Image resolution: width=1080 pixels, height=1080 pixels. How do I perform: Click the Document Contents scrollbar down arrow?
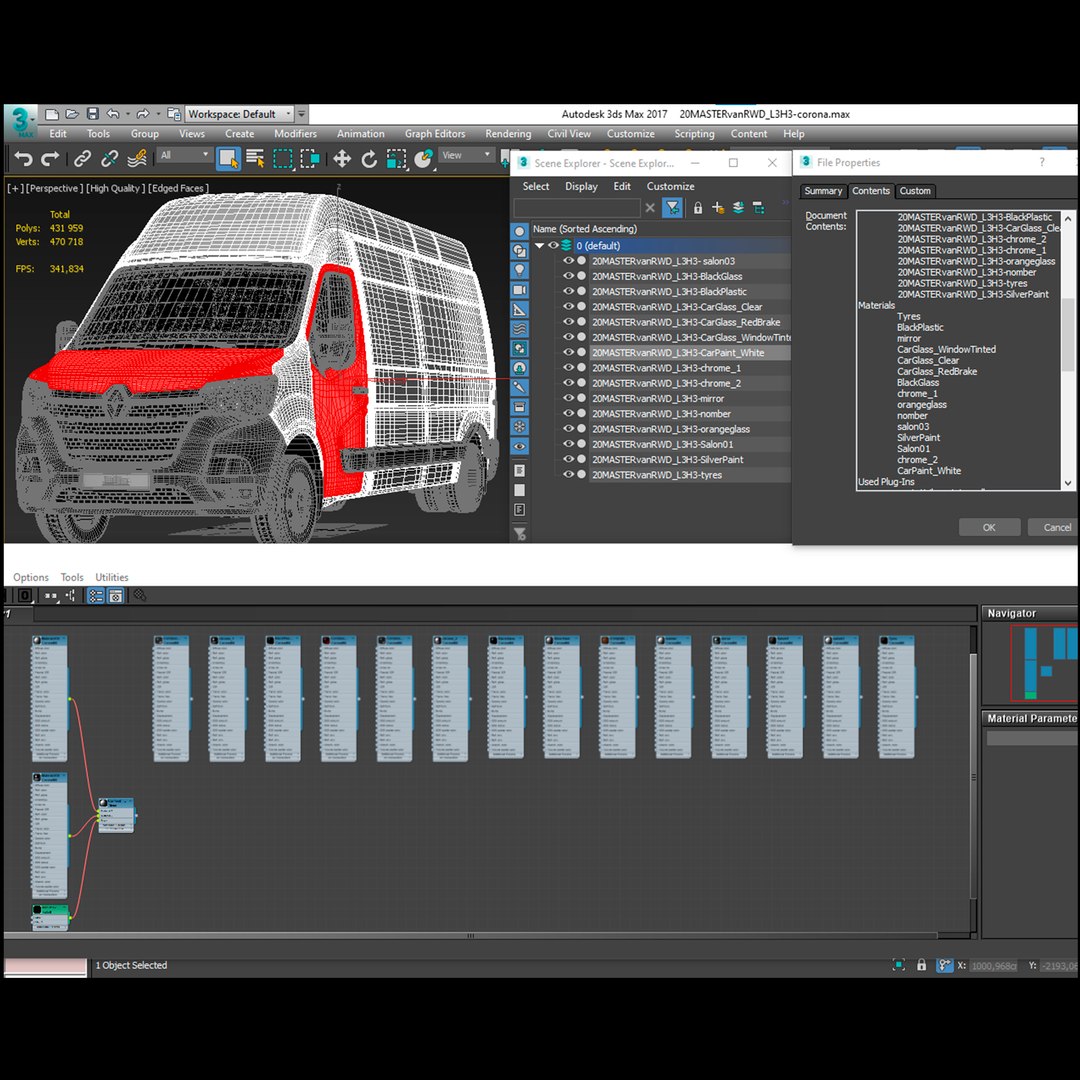(1068, 483)
